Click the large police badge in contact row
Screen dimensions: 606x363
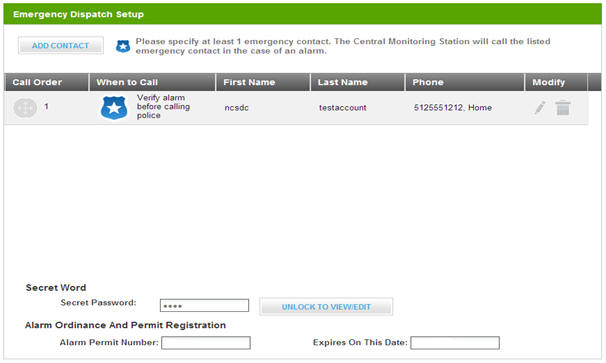pyautogui.click(x=114, y=107)
